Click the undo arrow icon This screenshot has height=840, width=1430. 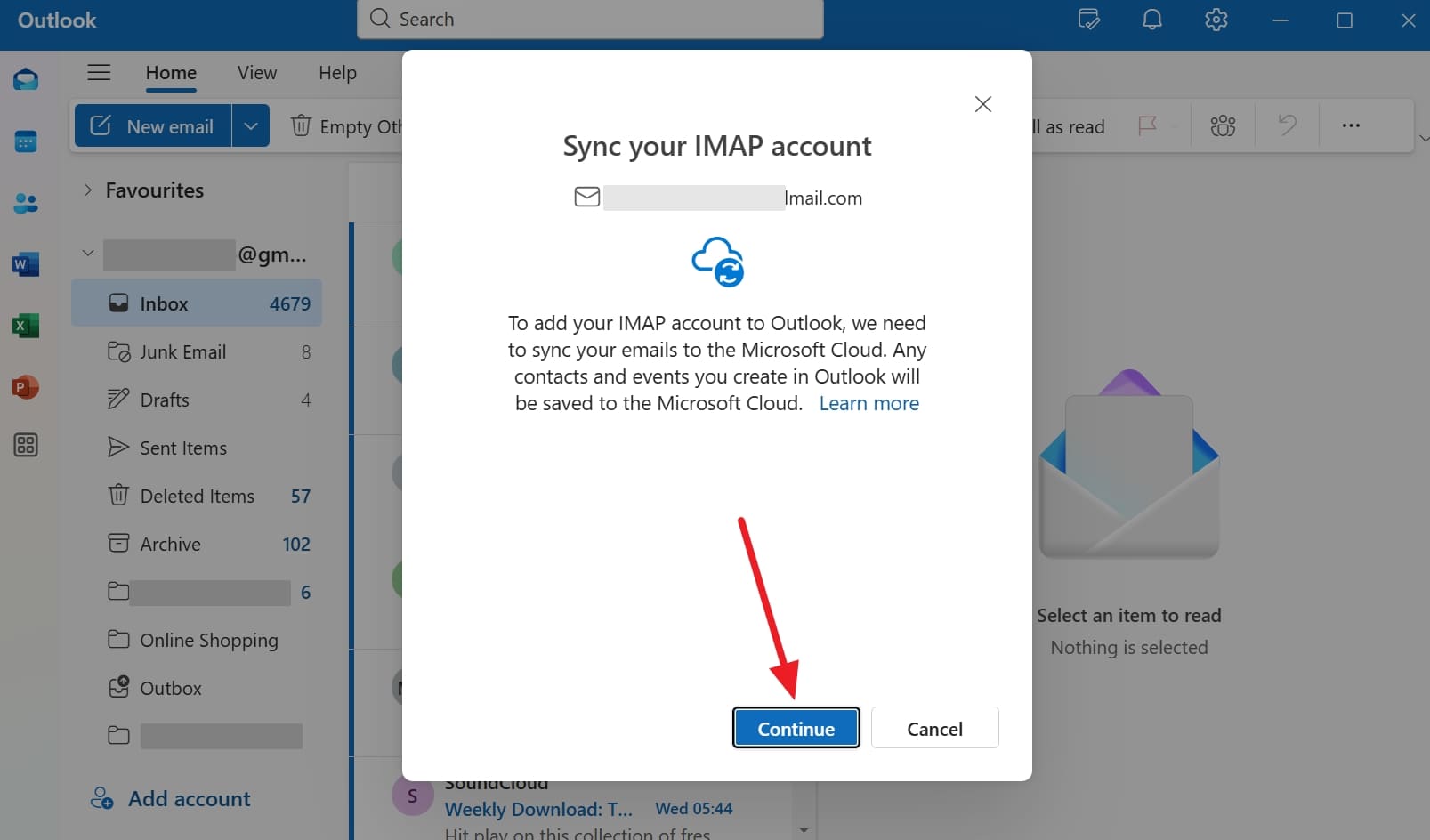pyautogui.click(x=1287, y=125)
